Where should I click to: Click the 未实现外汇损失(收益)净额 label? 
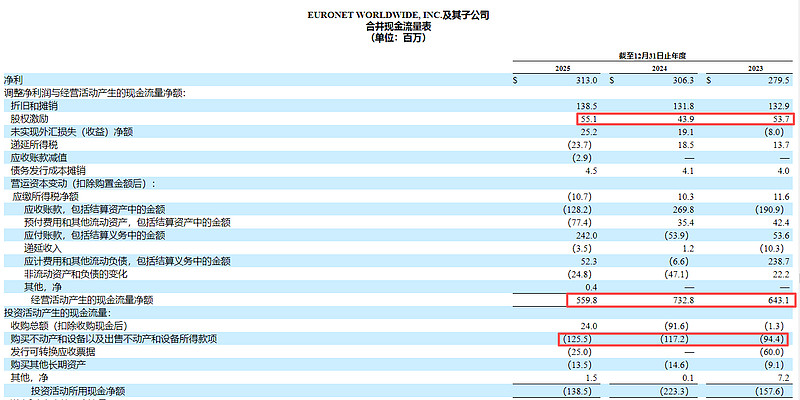pyautogui.click(x=72, y=132)
